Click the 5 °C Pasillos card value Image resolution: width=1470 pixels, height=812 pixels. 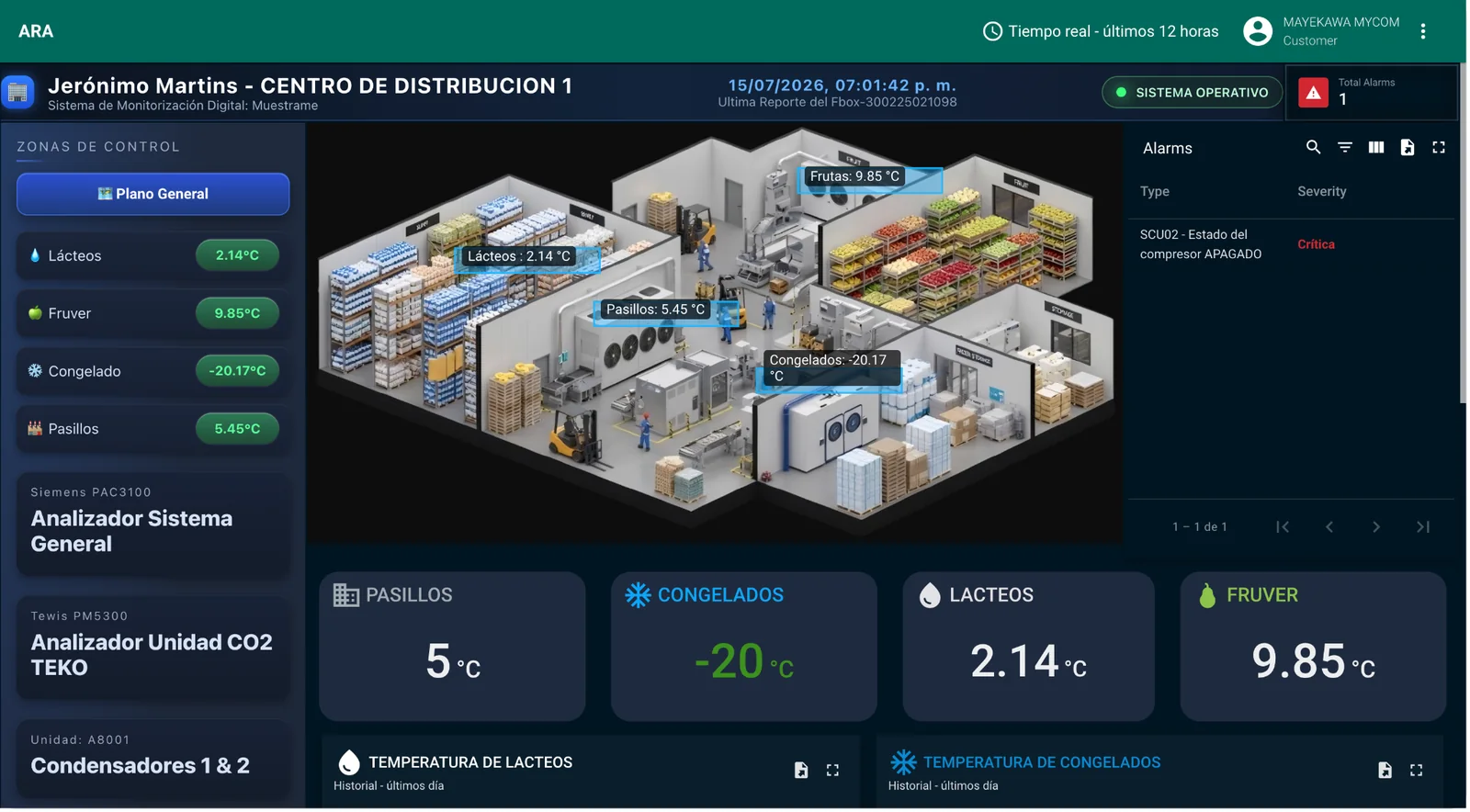point(452,661)
